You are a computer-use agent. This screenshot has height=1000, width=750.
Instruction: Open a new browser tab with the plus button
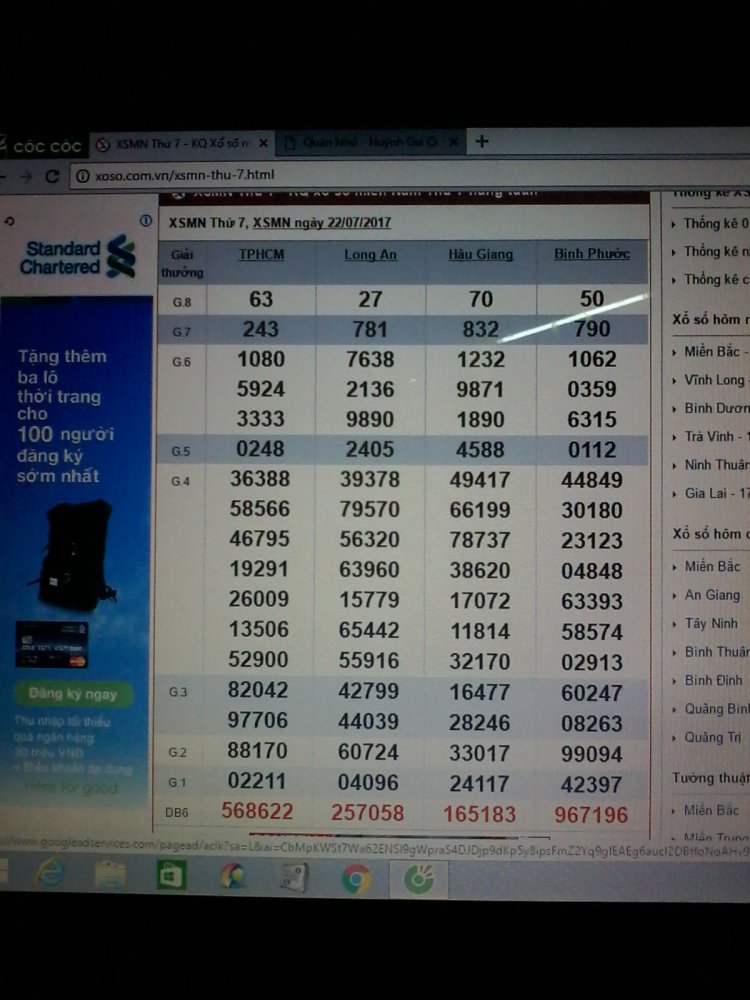(482, 142)
